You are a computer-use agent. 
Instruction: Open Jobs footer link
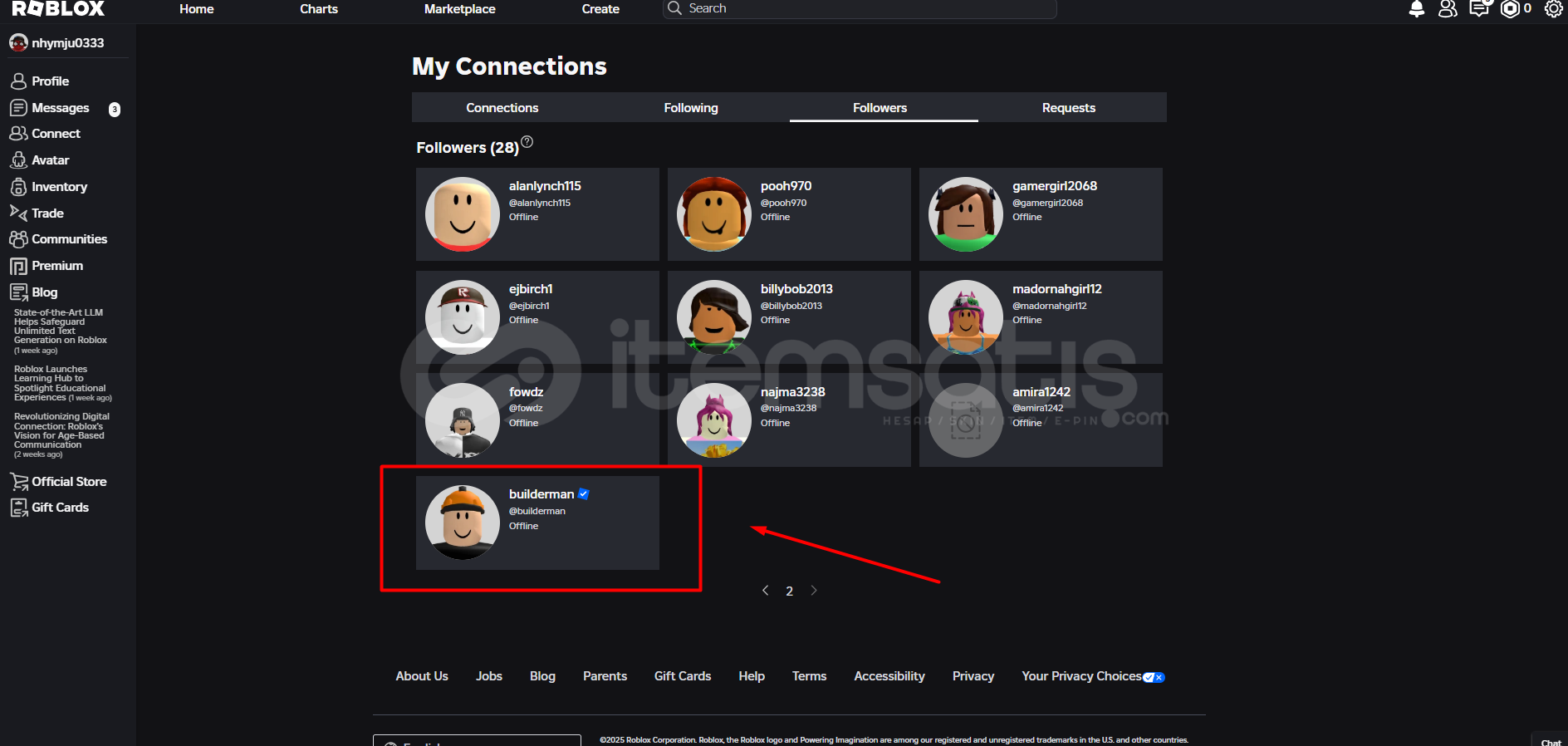coord(489,676)
